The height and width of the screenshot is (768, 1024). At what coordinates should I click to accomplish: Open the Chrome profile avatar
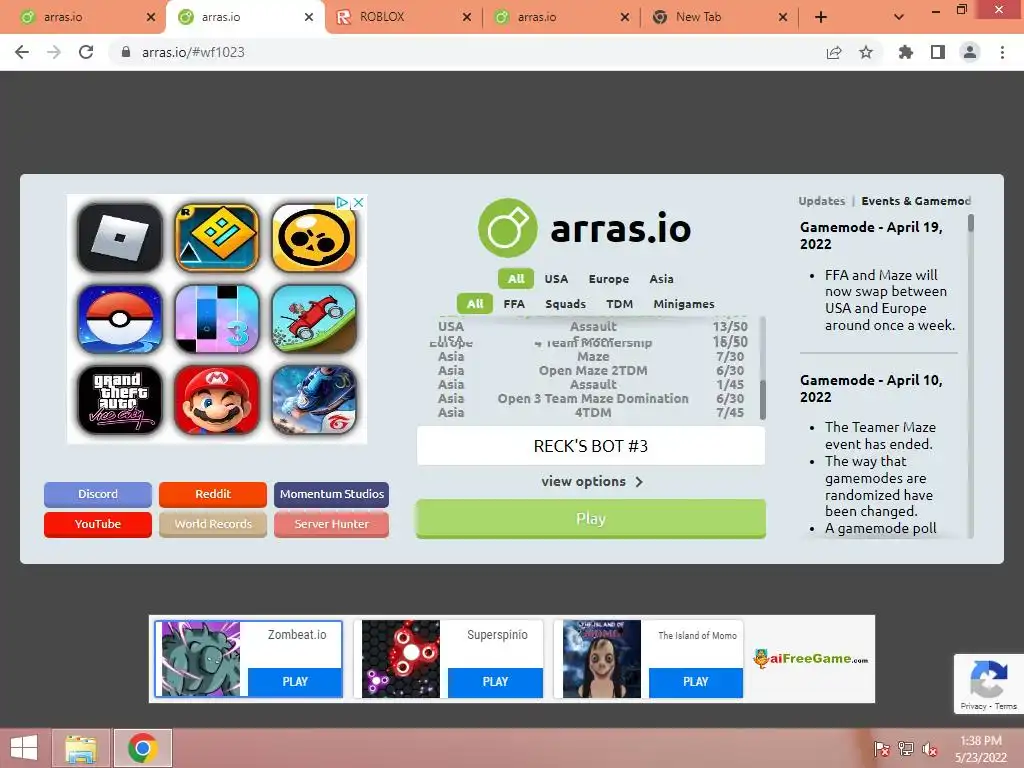click(970, 52)
